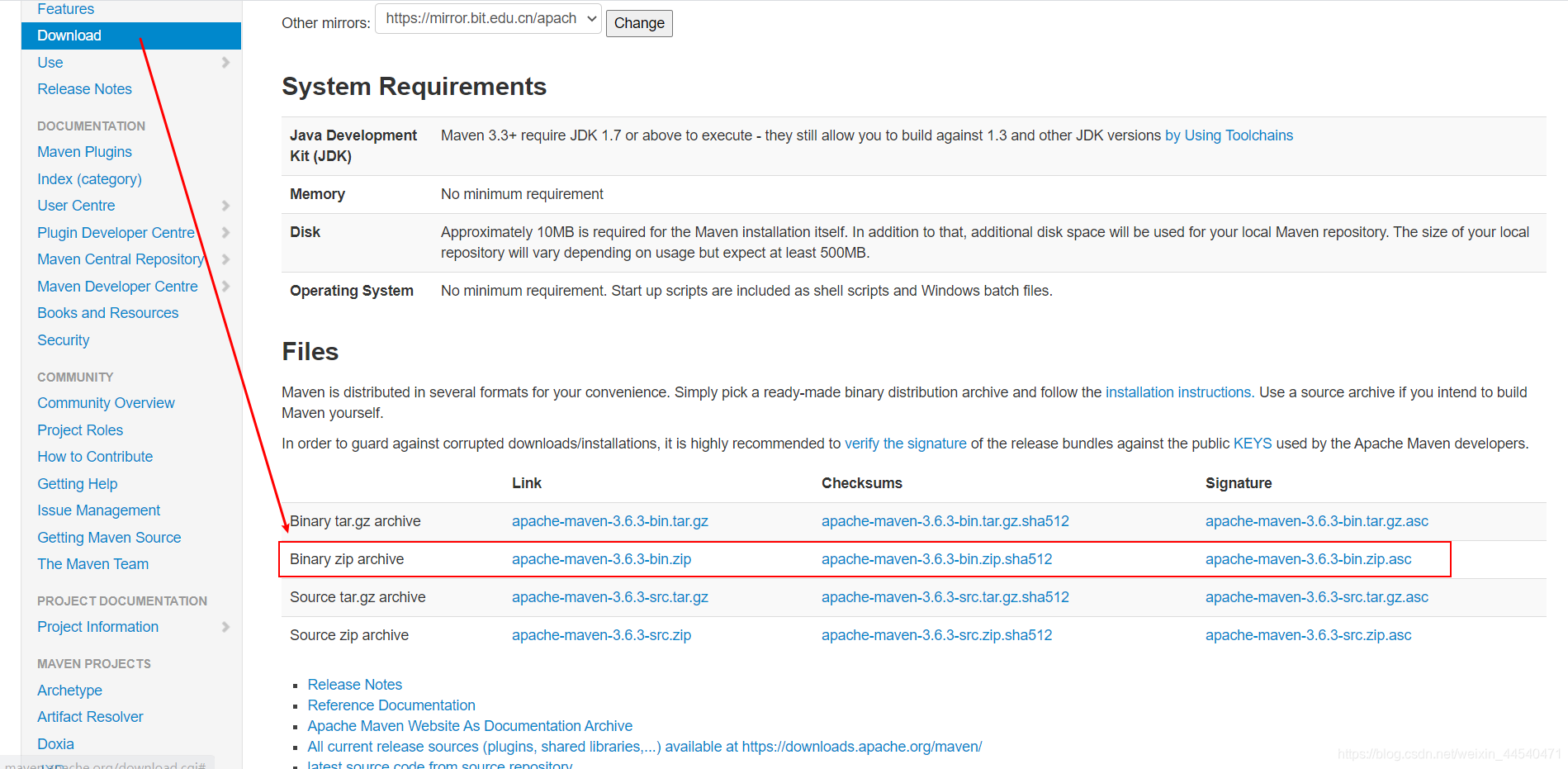Open Archetype project link

pos(69,691)
